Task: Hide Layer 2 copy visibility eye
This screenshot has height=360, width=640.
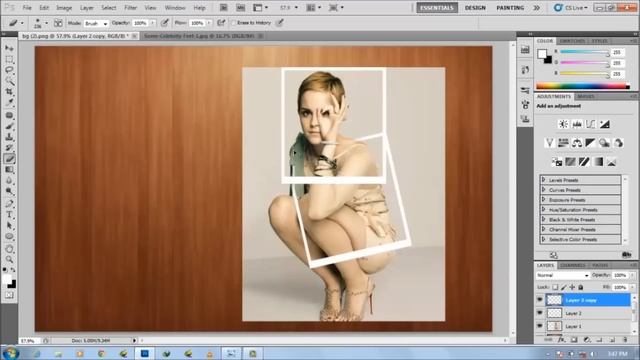Action: pyautogui.click(x=540, y=300)
